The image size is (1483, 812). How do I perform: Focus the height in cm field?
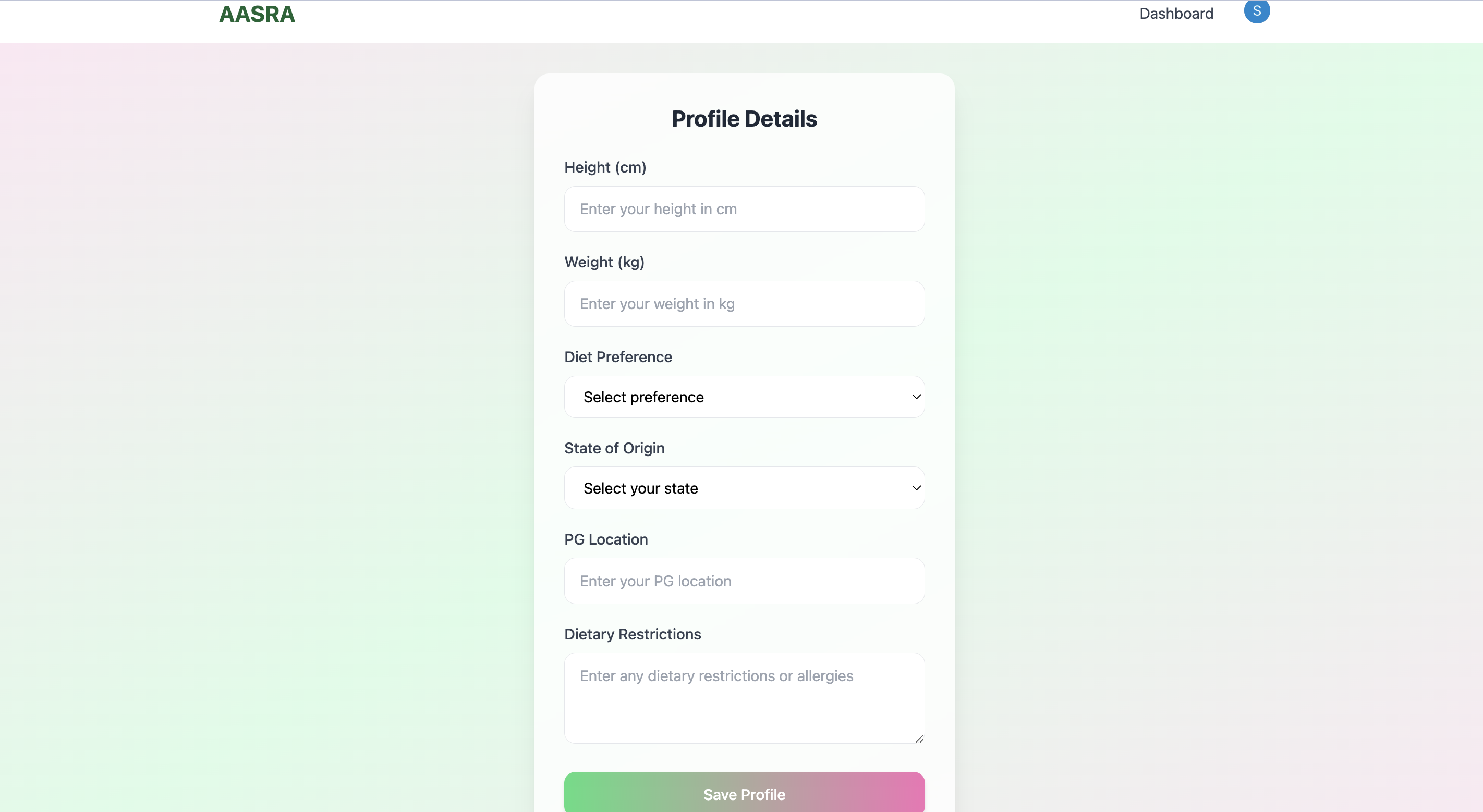(744, 209)
